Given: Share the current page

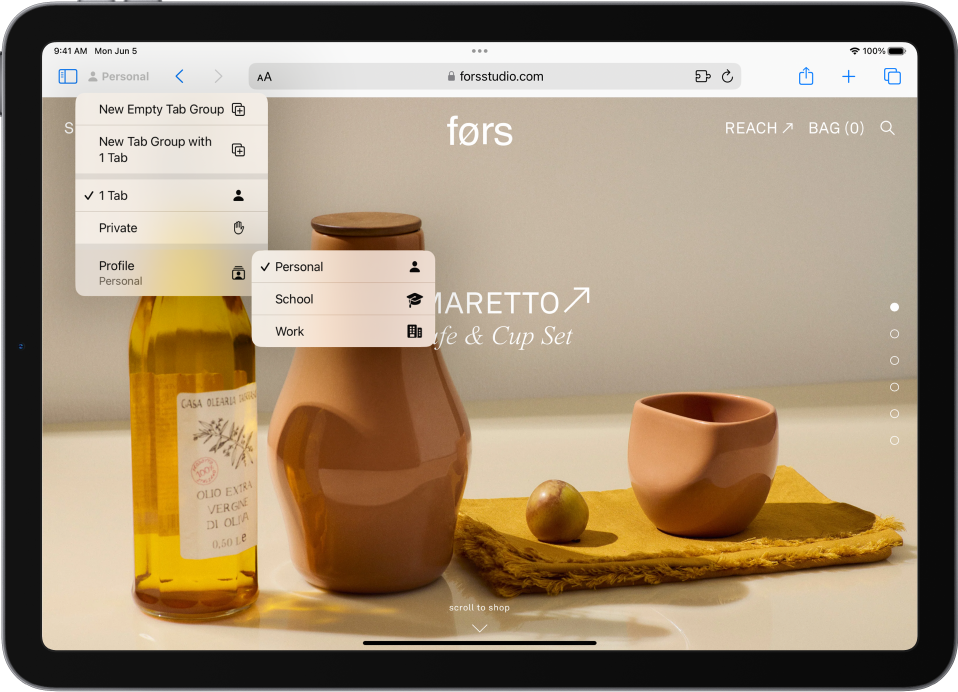Looking at the screenshot, I should (x=806, y=76).
